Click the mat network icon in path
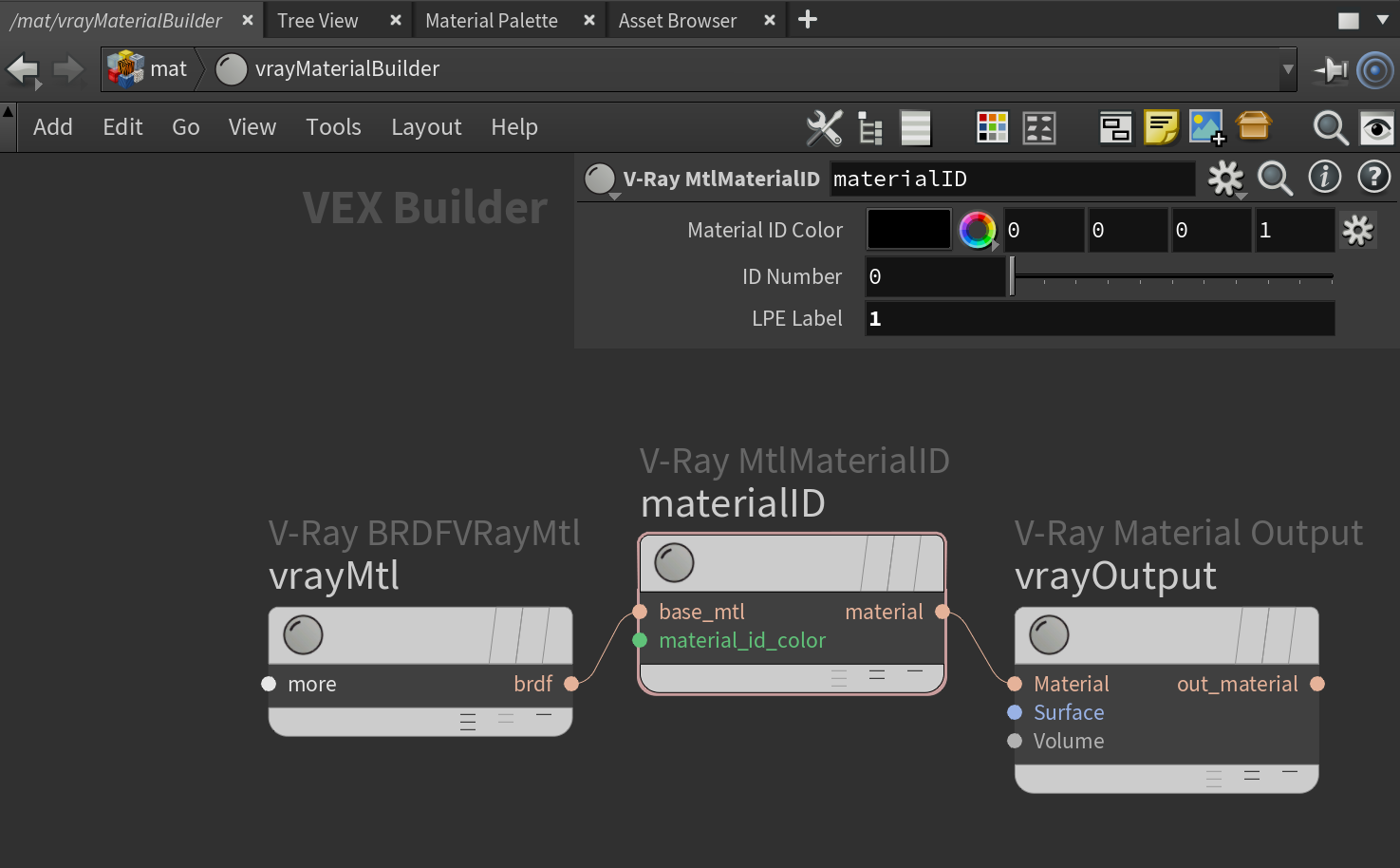Image resolution: width=1400 pixels, height=868 pixels. click(x=125, y=68)
